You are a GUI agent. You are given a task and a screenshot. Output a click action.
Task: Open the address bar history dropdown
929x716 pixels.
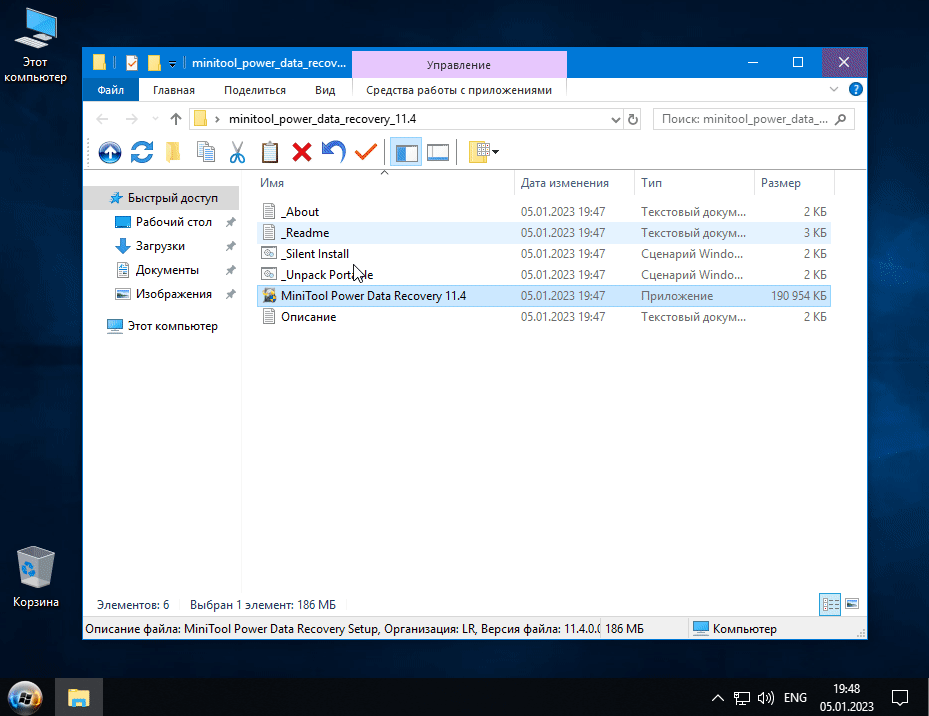[x=616, y=120]
